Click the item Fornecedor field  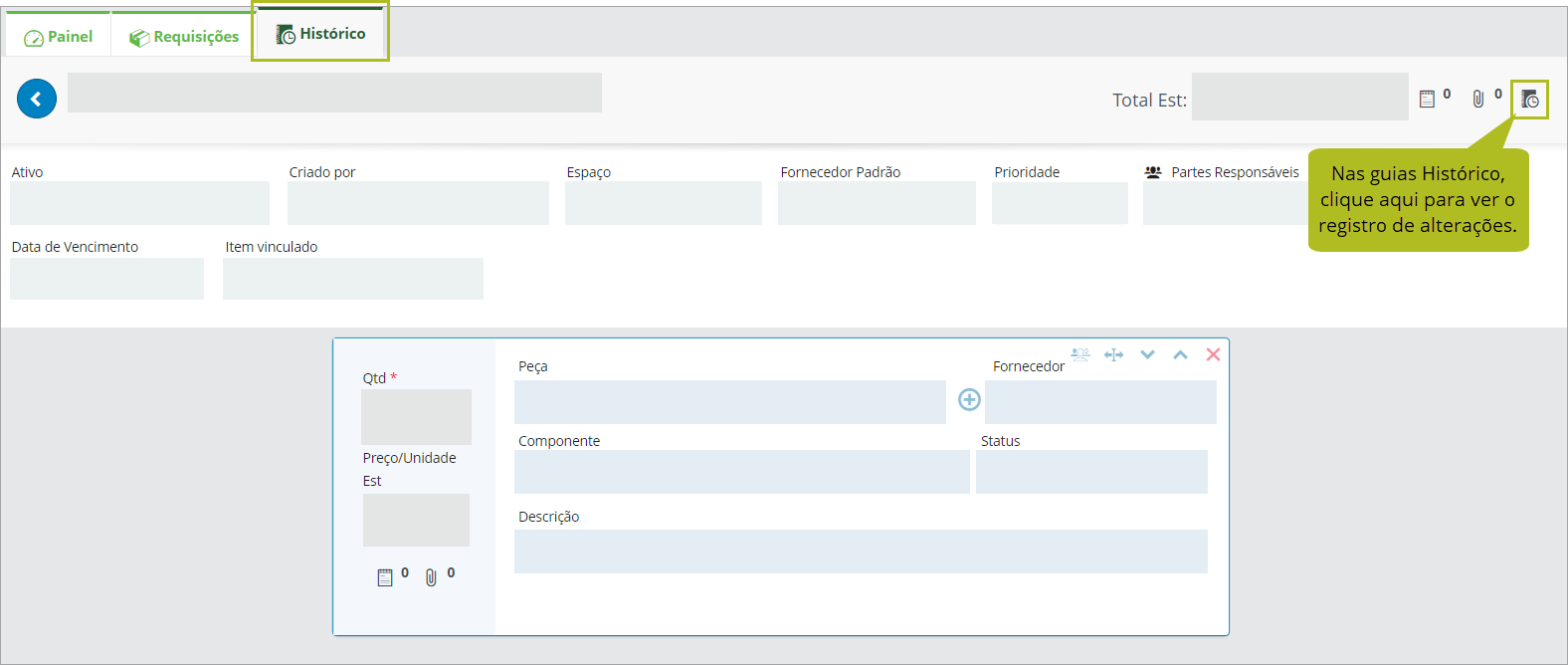click(1100, 402)
